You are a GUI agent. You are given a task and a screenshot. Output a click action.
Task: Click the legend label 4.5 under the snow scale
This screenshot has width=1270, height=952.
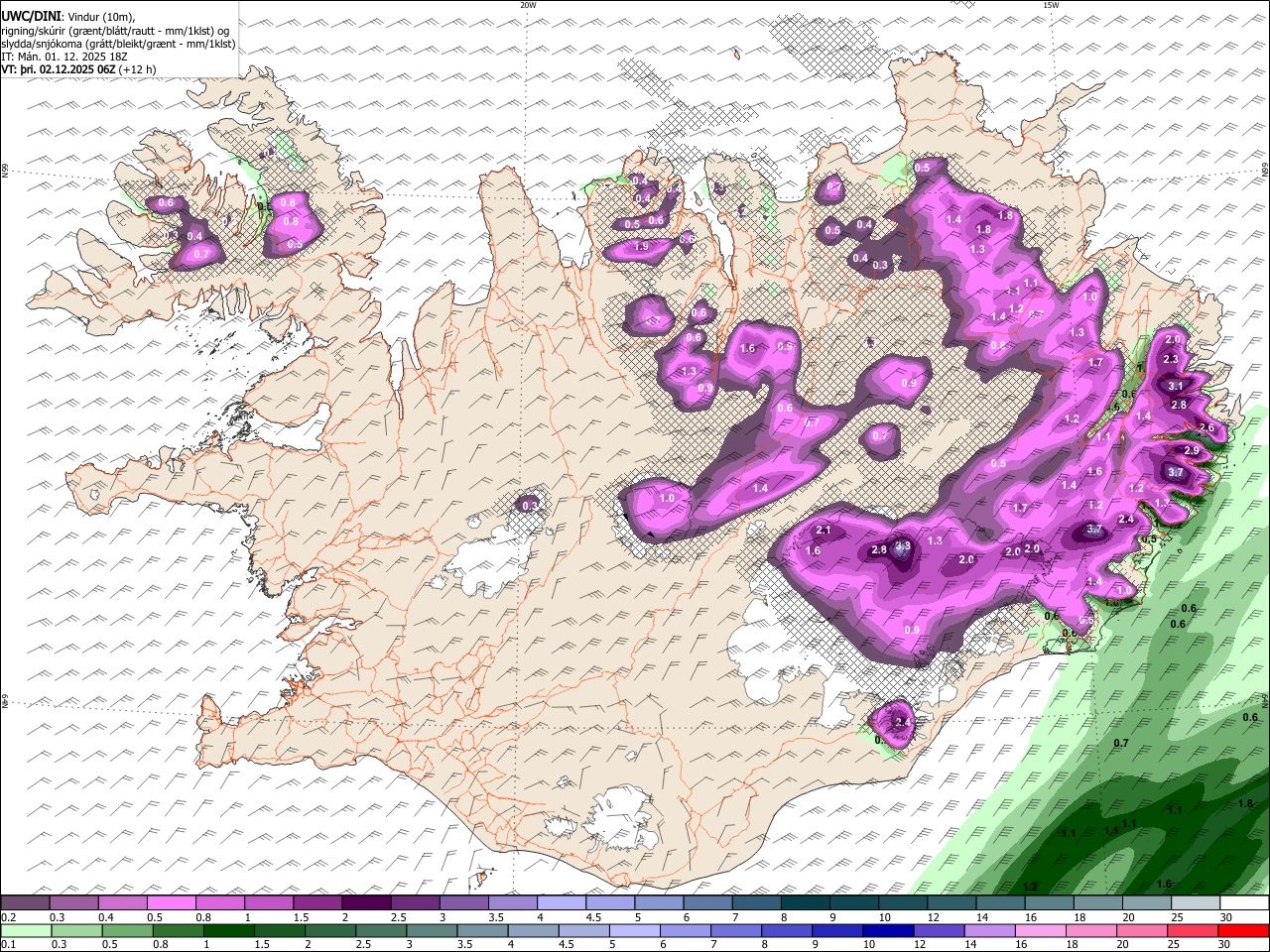pyautogui.click(x=593, y=917)
